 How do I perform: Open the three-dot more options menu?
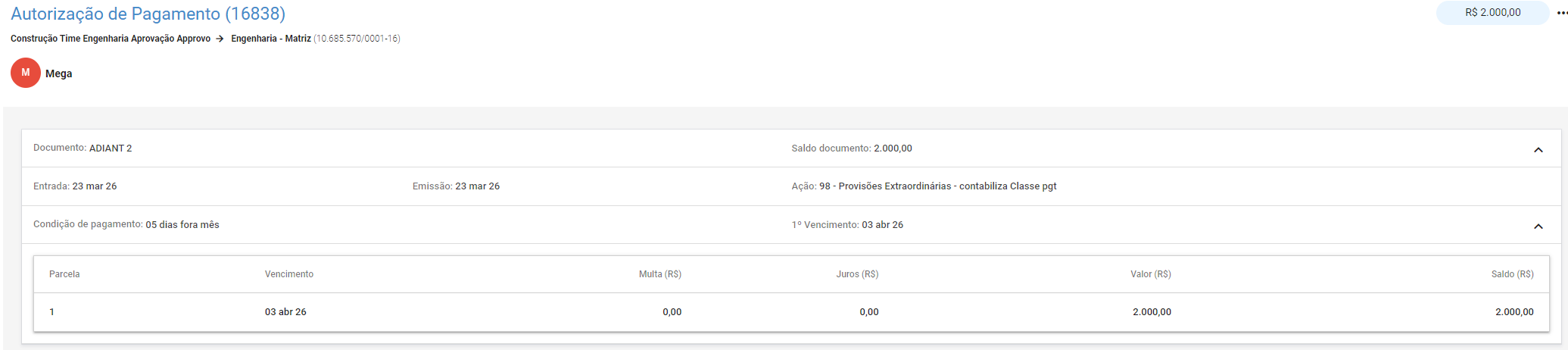[x=1561, y=13]
